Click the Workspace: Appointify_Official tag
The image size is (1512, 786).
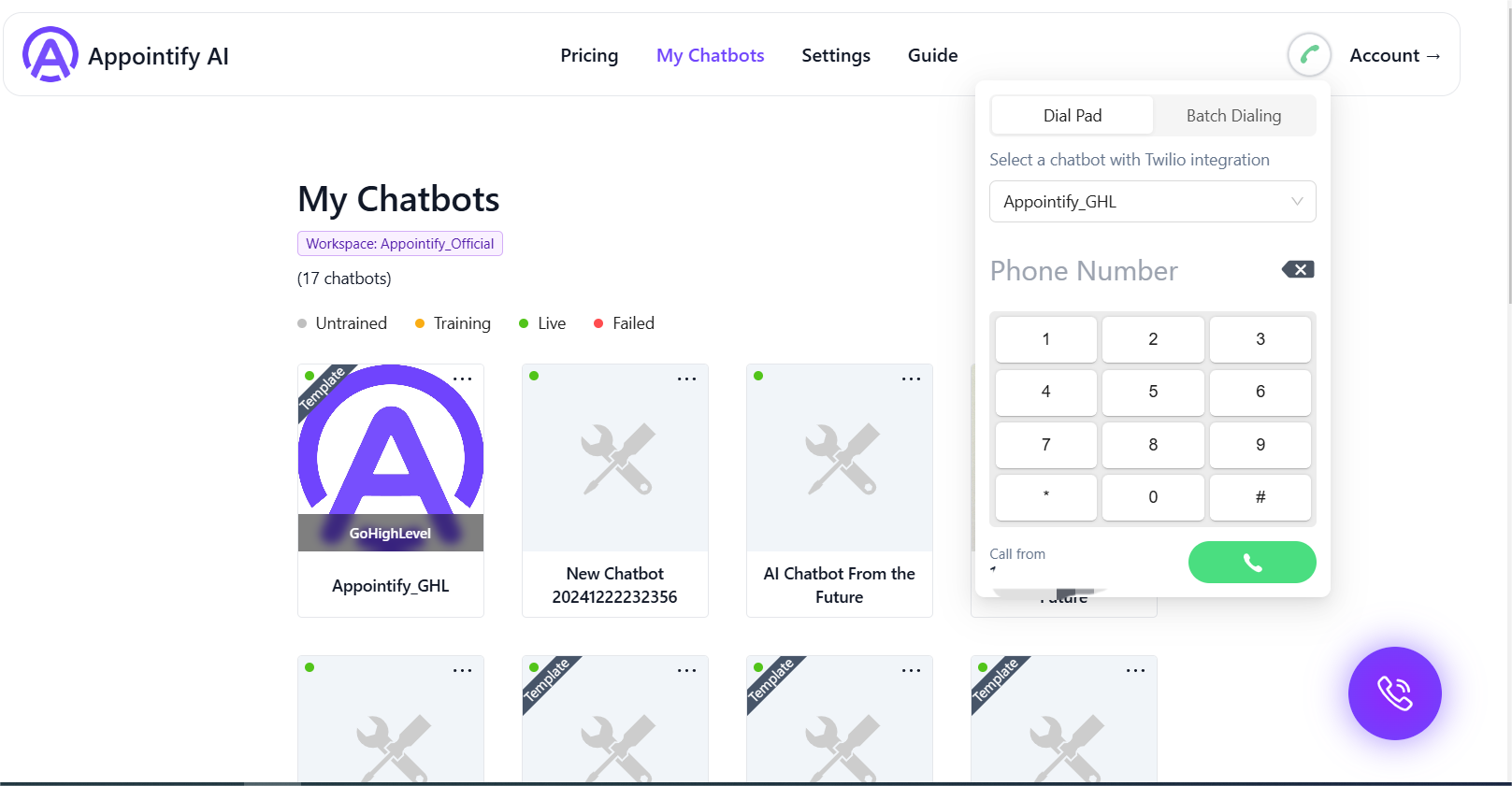click(x=400, y=244)
